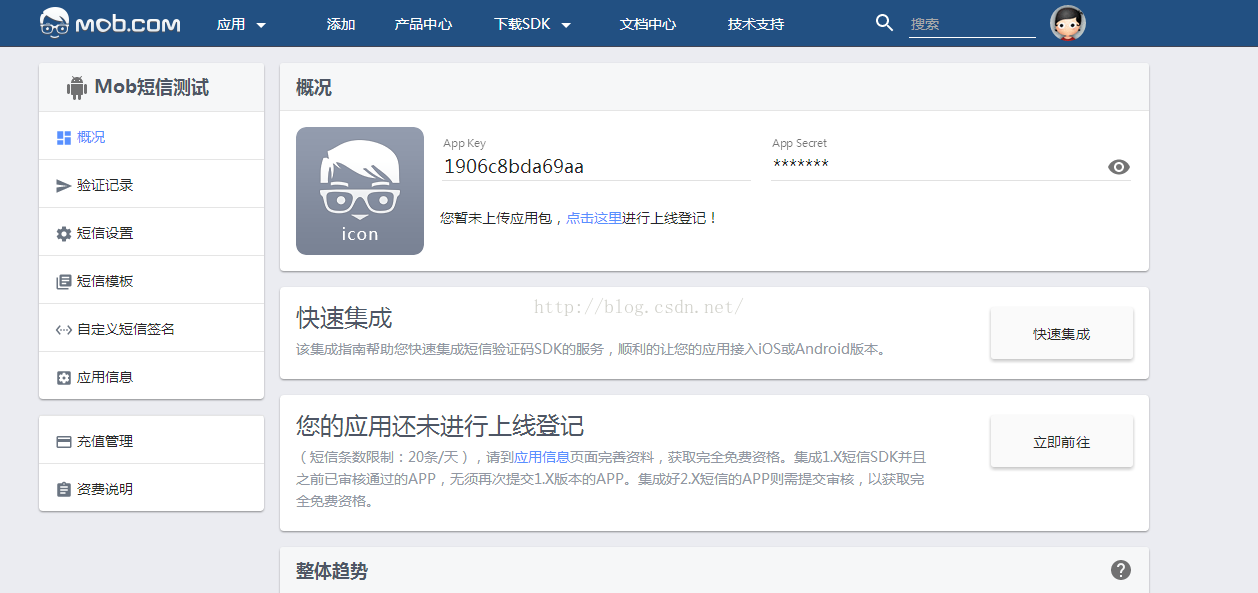The height and width of the screenshot is (593, 1258).
Task: Click the 快速集成 card heading
Action: point(344,318)
